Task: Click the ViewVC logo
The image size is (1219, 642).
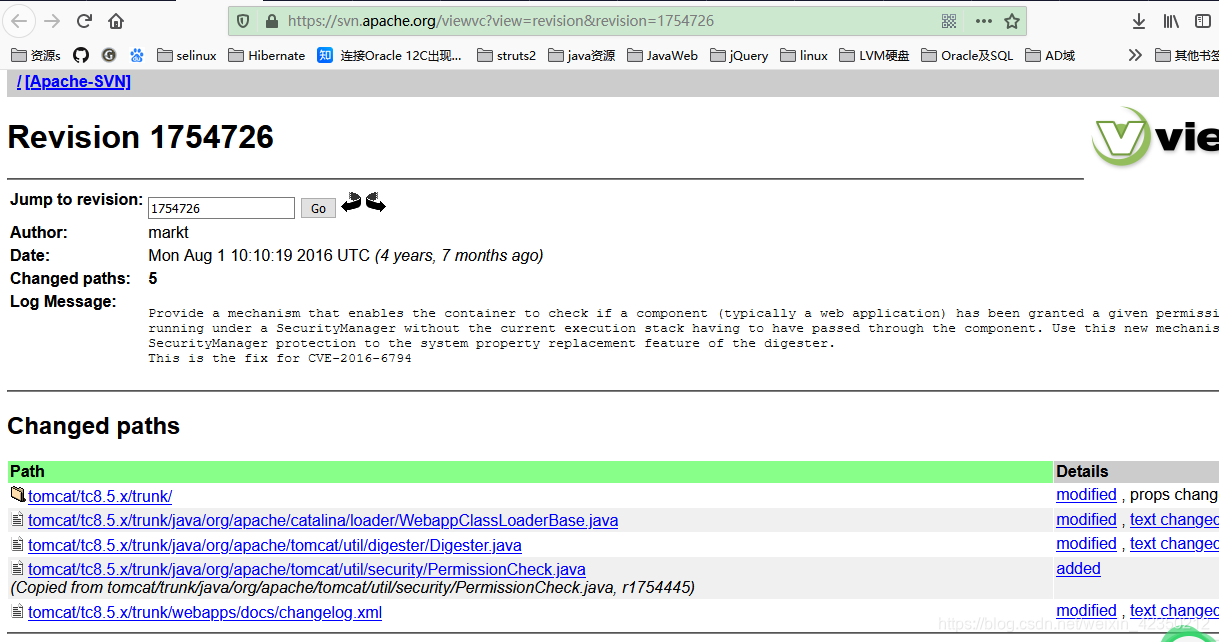Action: point(1155,137)
